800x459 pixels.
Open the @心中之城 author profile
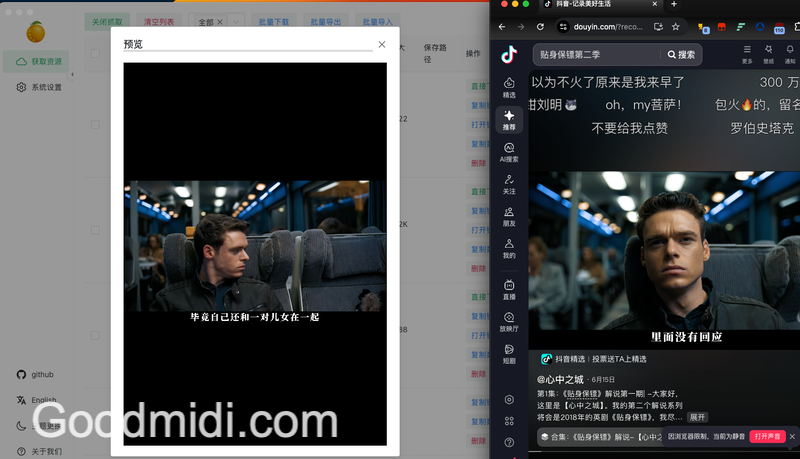pyautogui.click(x=560, y=379)
